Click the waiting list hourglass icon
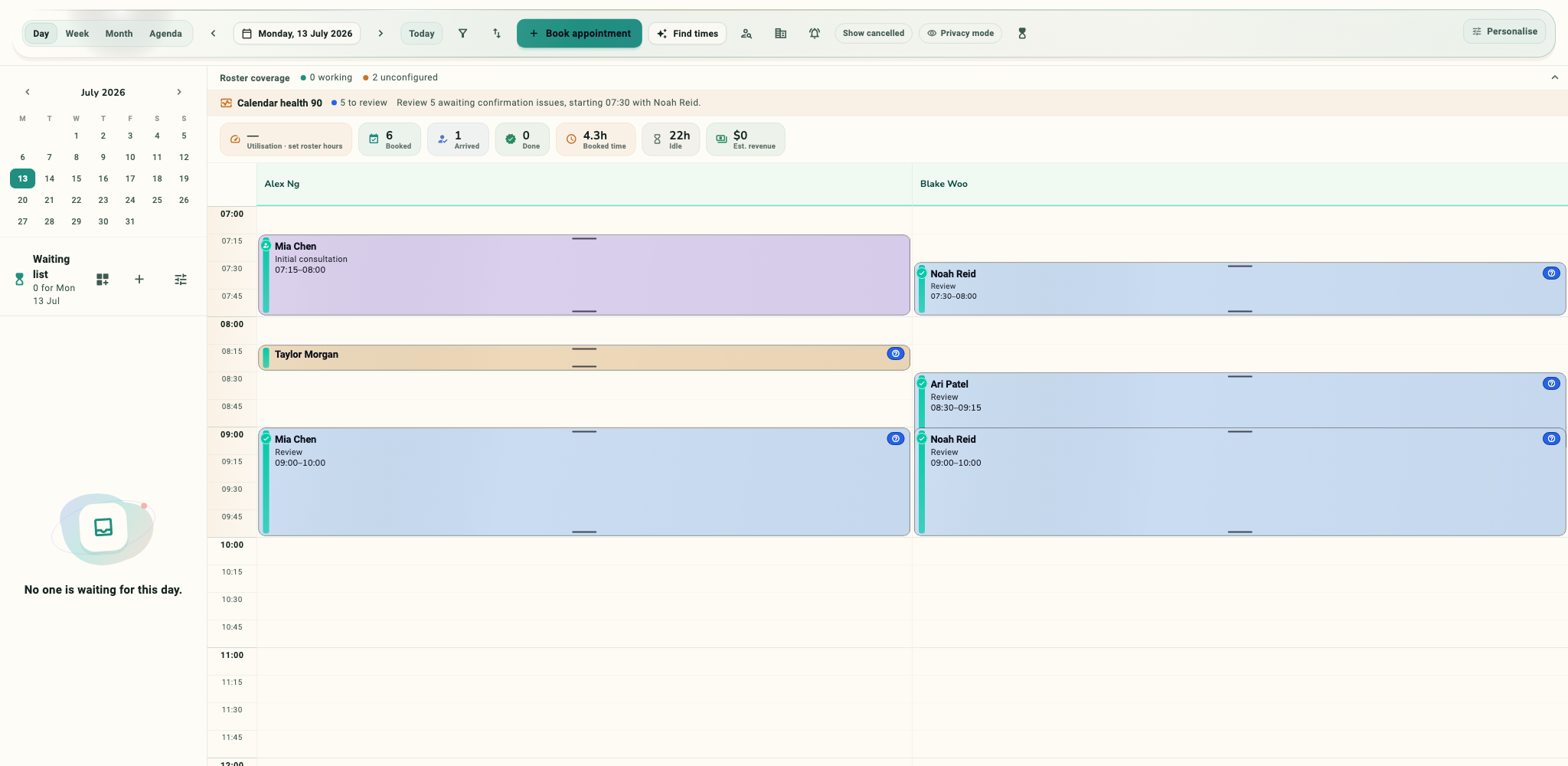 [x=19, y=280]
